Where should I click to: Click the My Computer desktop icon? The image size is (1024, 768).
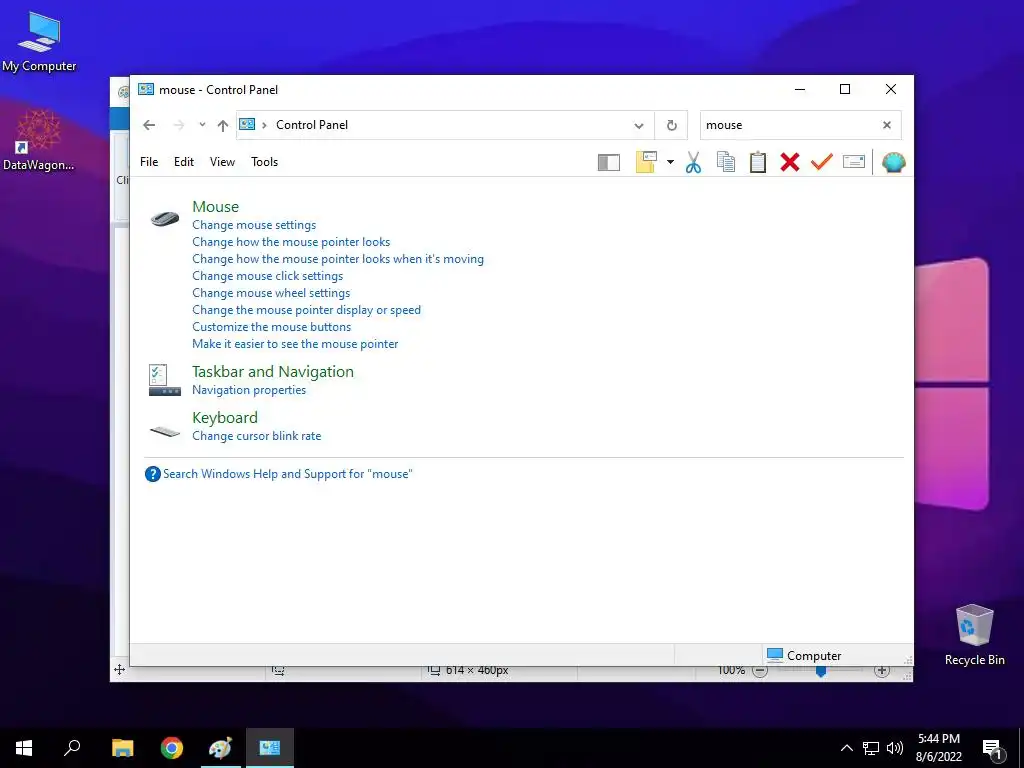(39, 41)
